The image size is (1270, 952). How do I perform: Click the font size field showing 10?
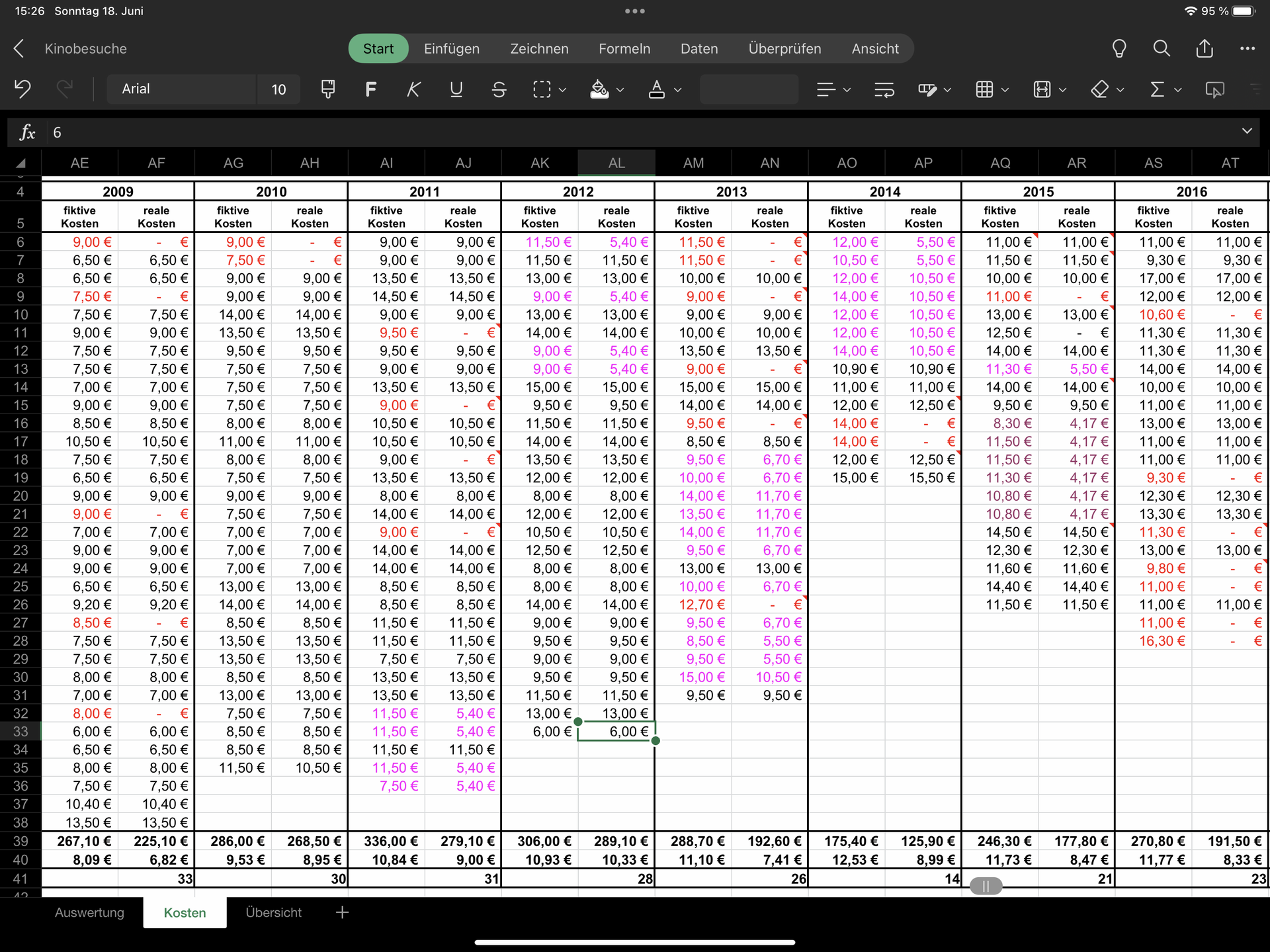click(x=278, y=89)
